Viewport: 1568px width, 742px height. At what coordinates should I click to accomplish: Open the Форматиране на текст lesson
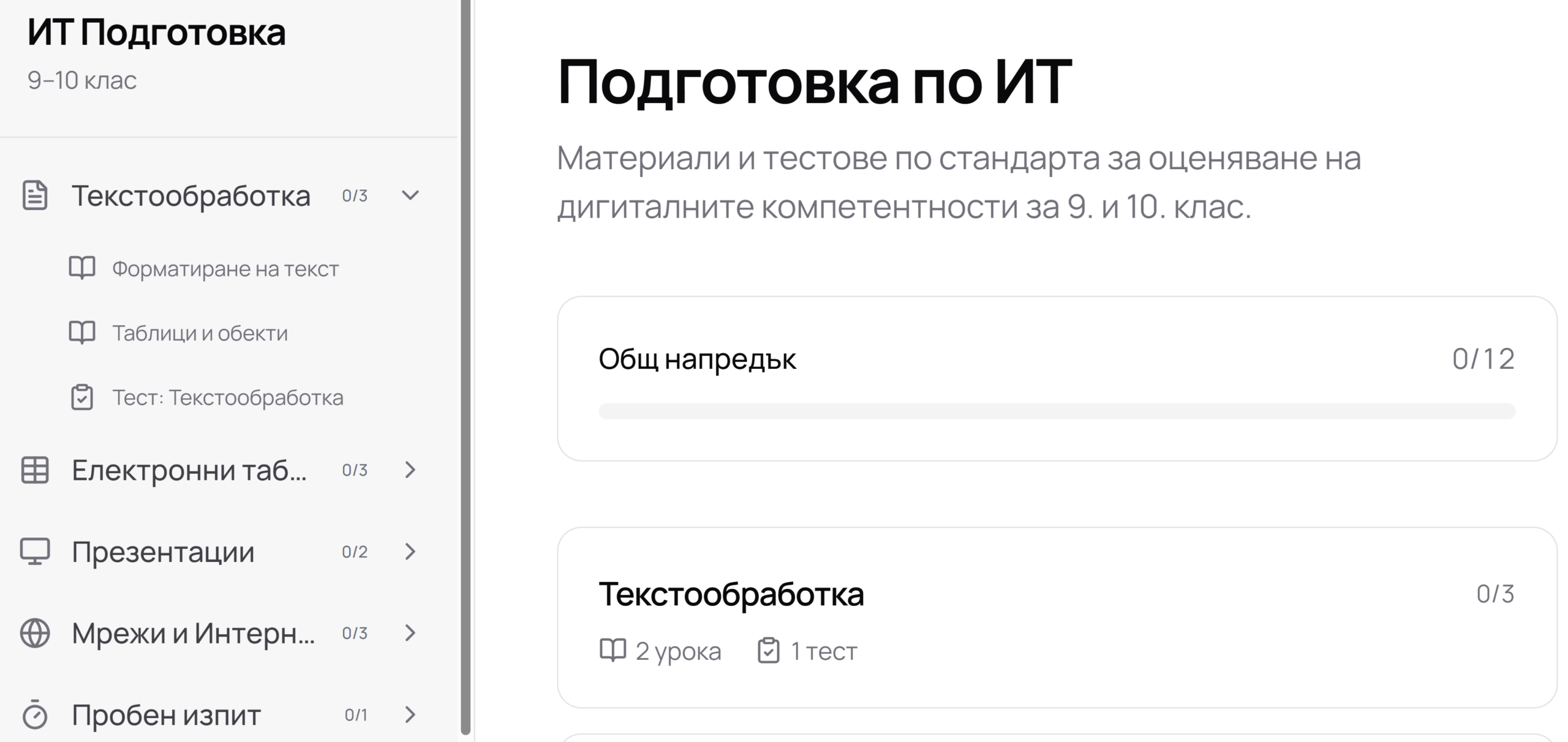click(225, 268)
